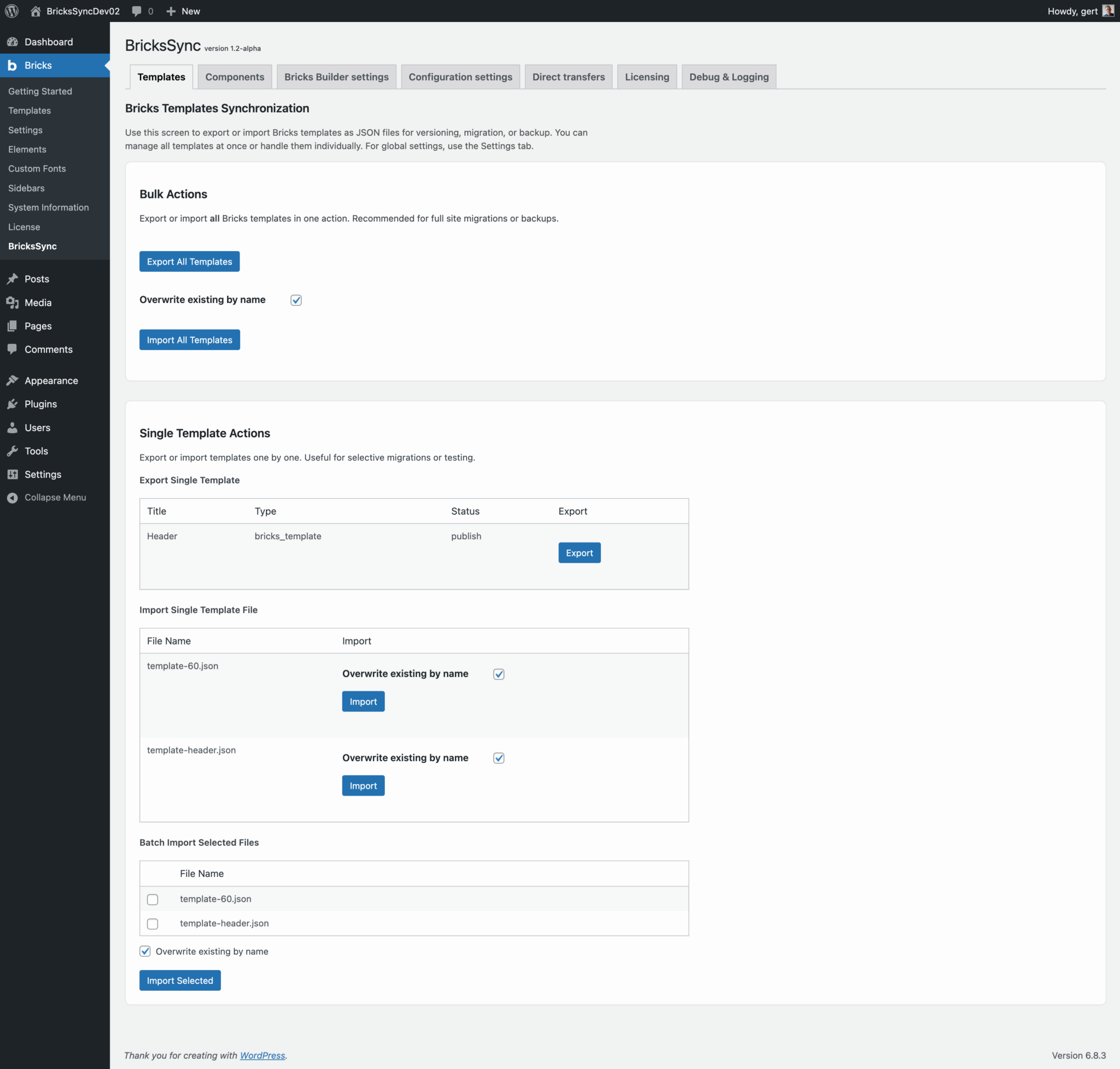This screenshot has width=1120, height=1069.
Task: Click the WordPress logo in admin bar
Action: coord(11,11)
